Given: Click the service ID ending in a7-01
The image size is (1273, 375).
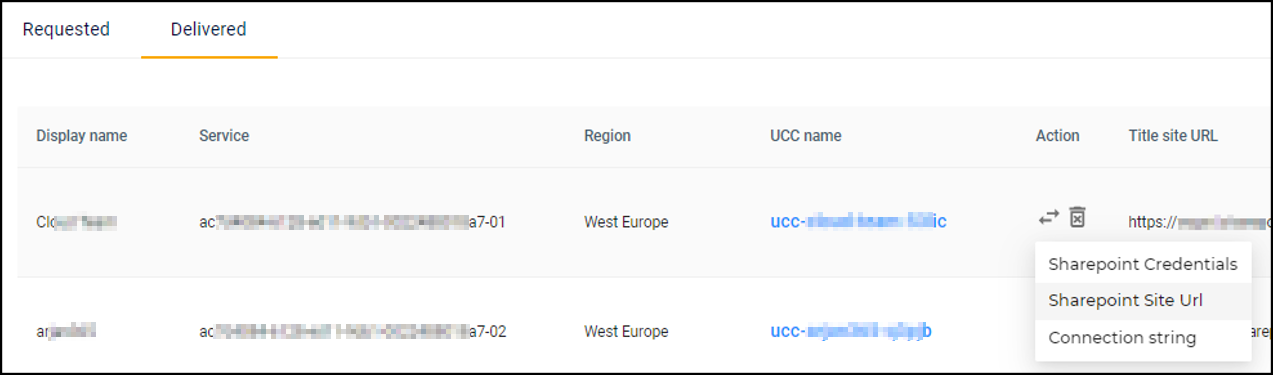Looking at the screenshot, I should click(352, 222).
